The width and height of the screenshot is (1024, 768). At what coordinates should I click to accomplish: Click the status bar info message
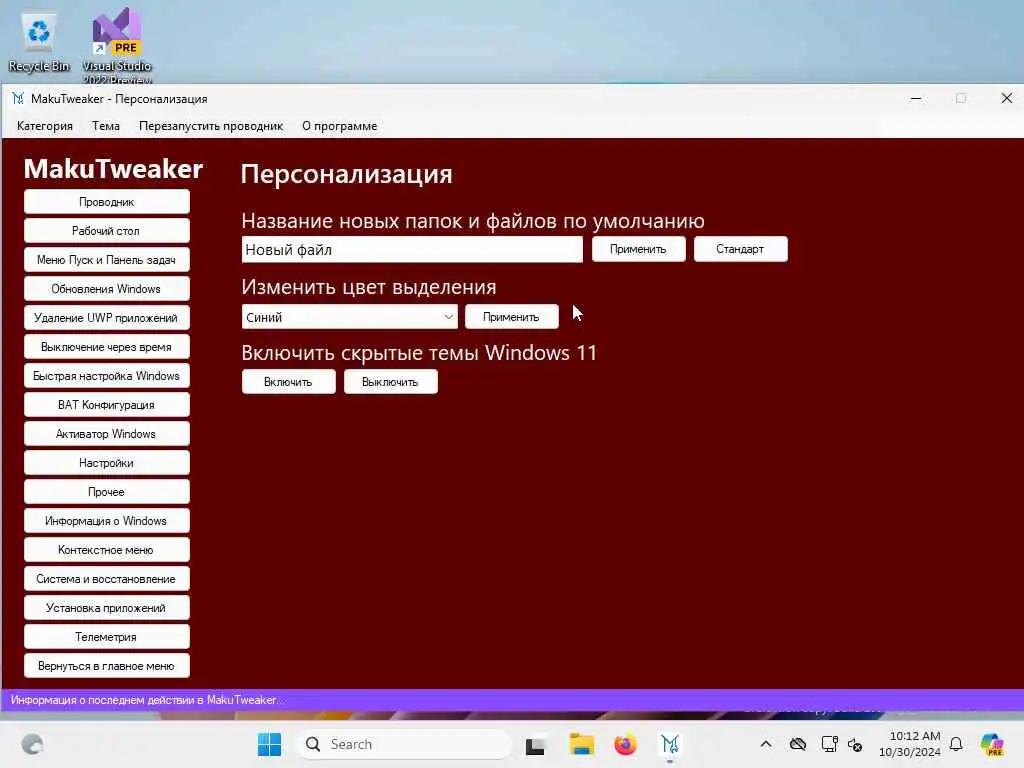(x=148, y=700)
